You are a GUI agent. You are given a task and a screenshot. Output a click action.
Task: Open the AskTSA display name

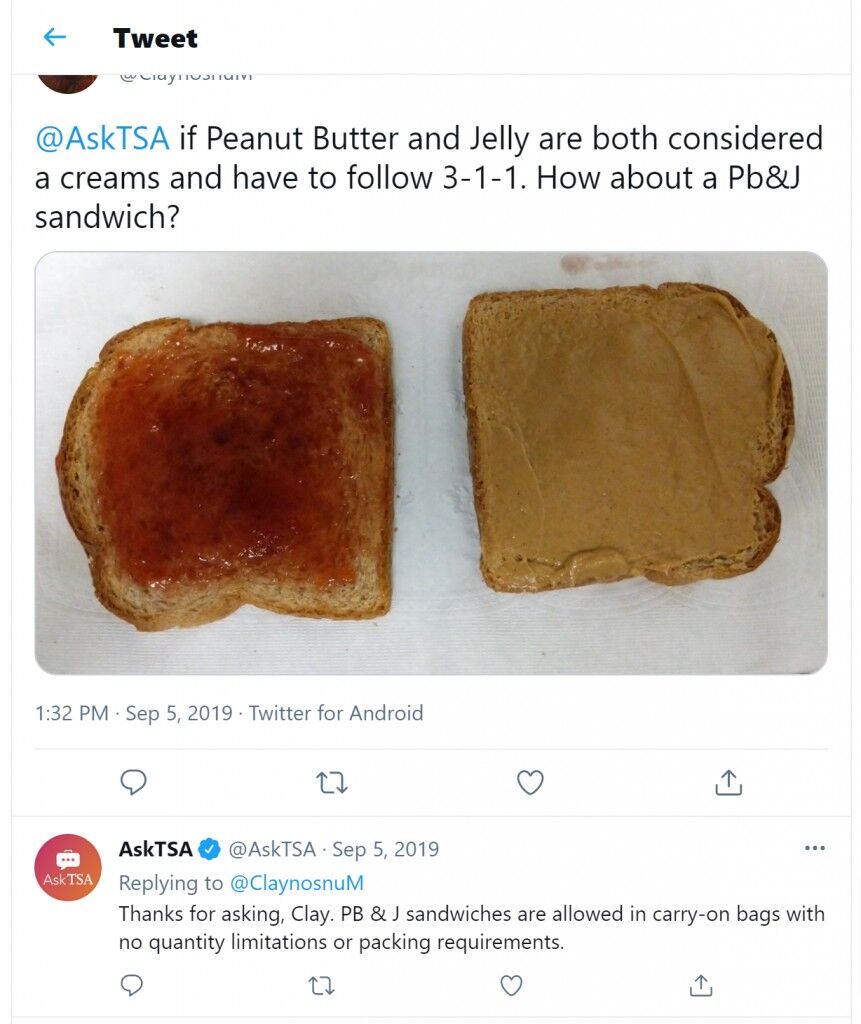pos(155,849)
